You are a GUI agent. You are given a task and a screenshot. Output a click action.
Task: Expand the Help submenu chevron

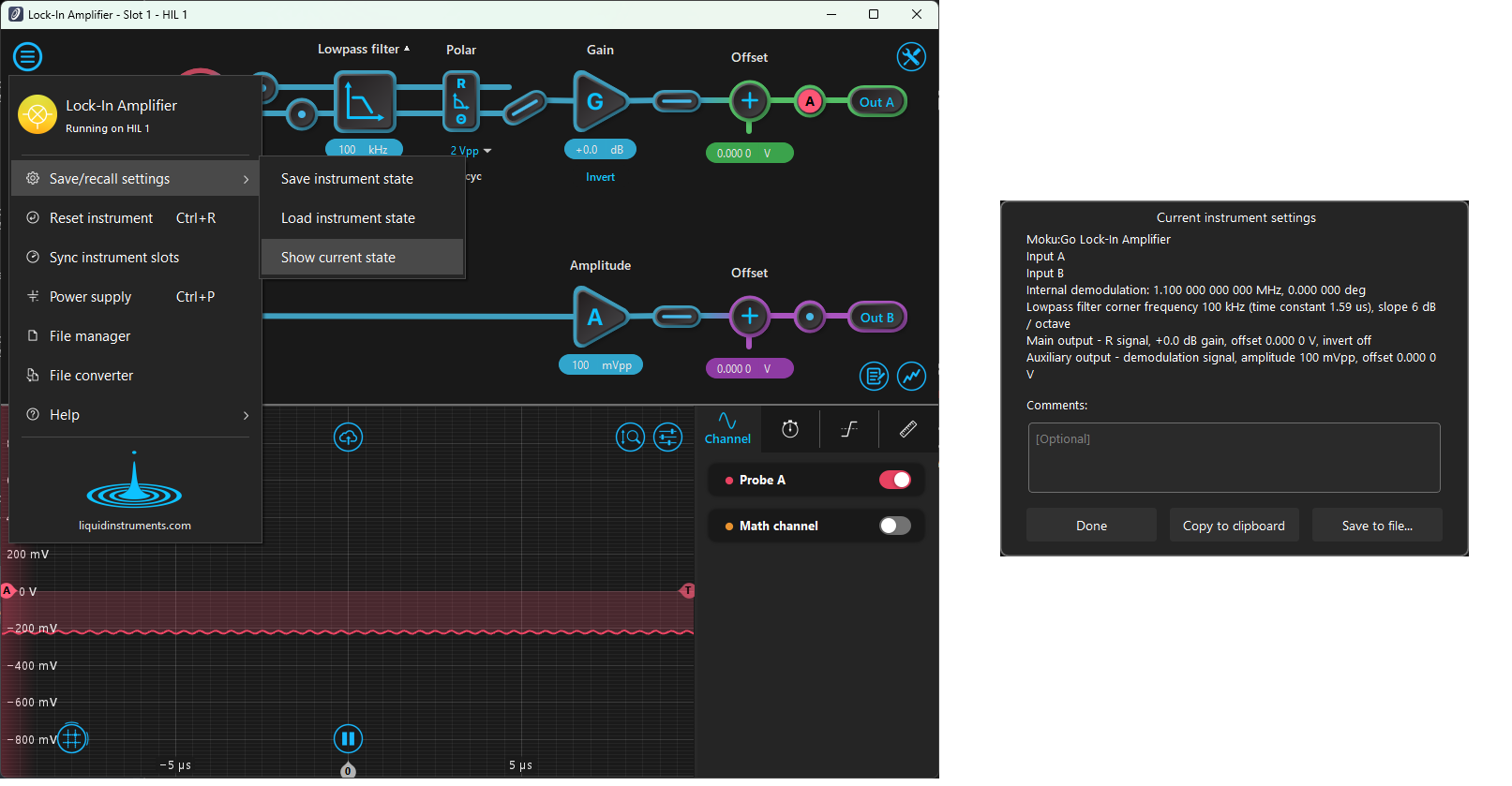pos(246,415)
